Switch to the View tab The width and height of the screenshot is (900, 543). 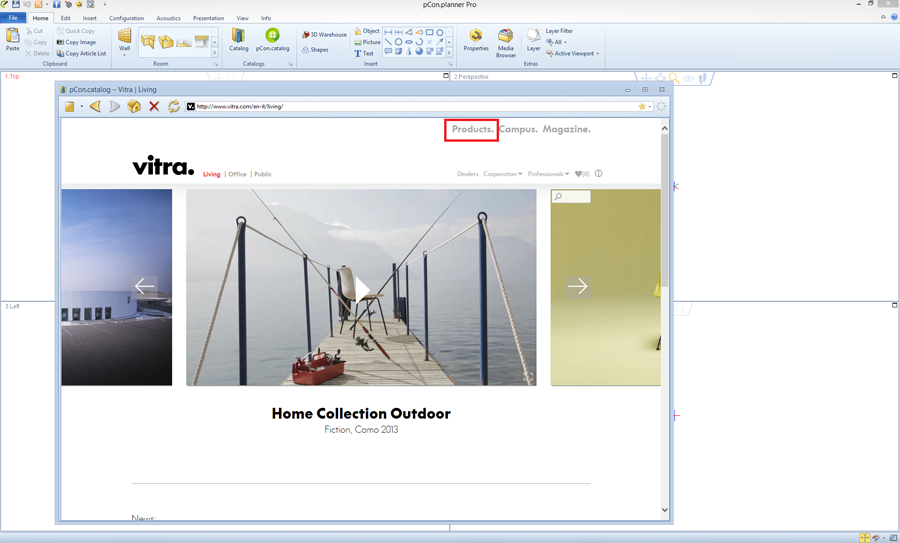(243, 18)
